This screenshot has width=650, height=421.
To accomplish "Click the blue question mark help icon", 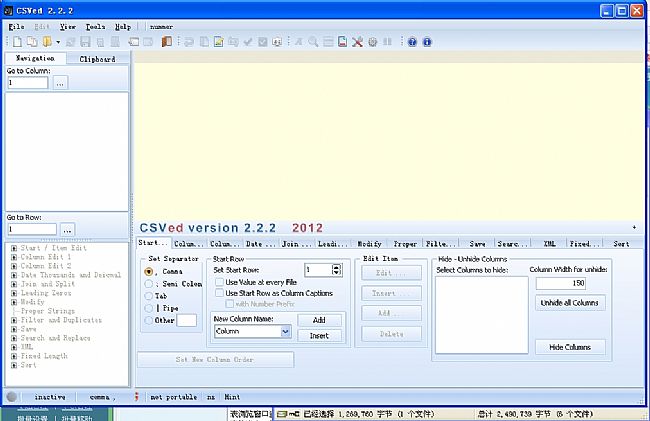I will point(412,42).
